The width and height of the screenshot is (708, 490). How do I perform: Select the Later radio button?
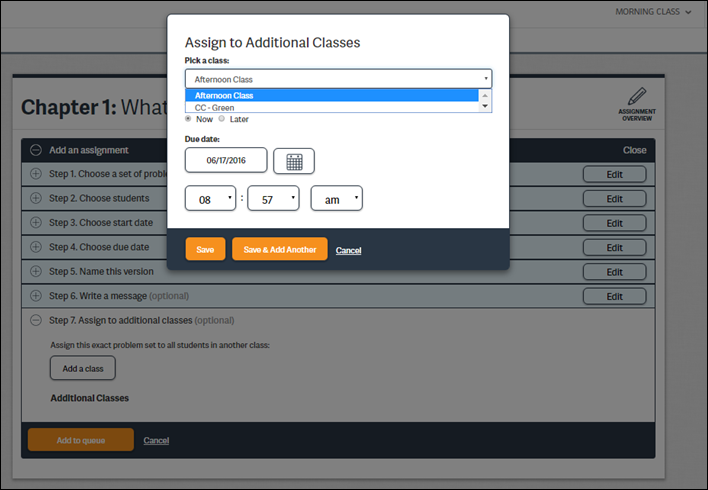point(222,119)
